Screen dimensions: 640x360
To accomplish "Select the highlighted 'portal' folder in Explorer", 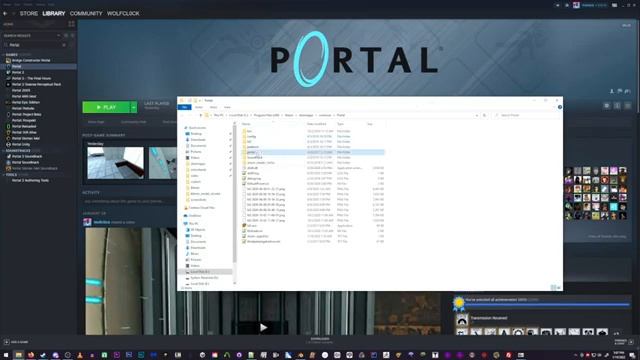I will [x=312, y=152].
